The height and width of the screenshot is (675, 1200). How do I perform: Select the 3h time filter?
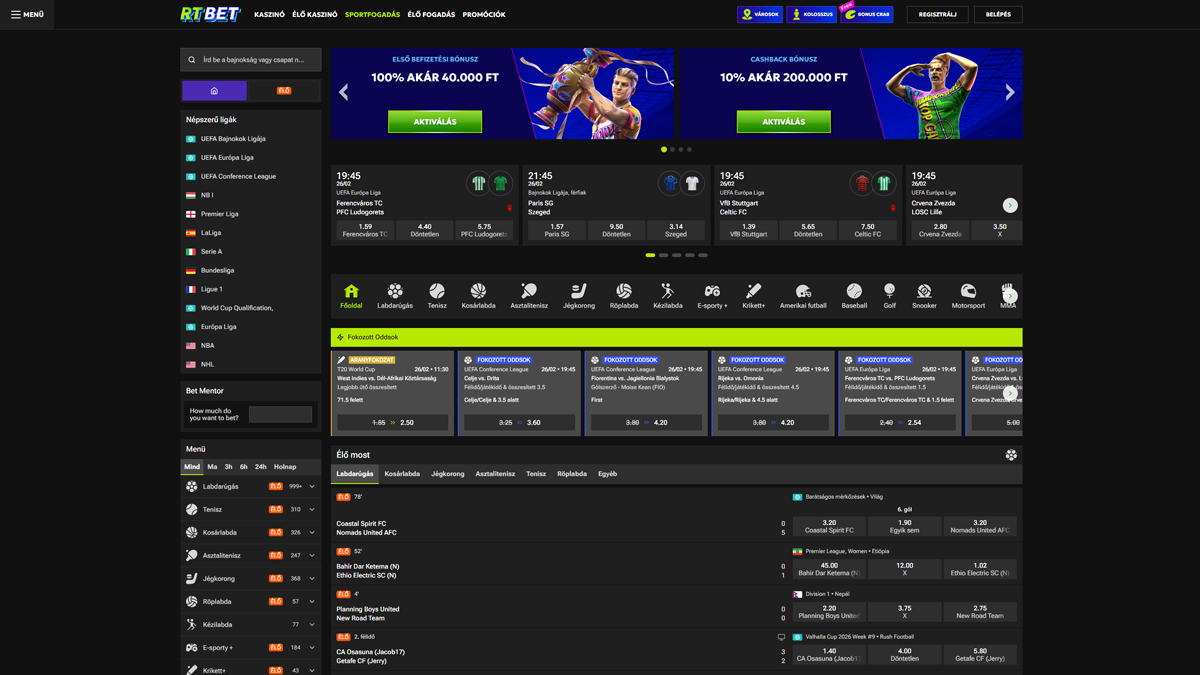pyautogui.click(x=228, y=467)
